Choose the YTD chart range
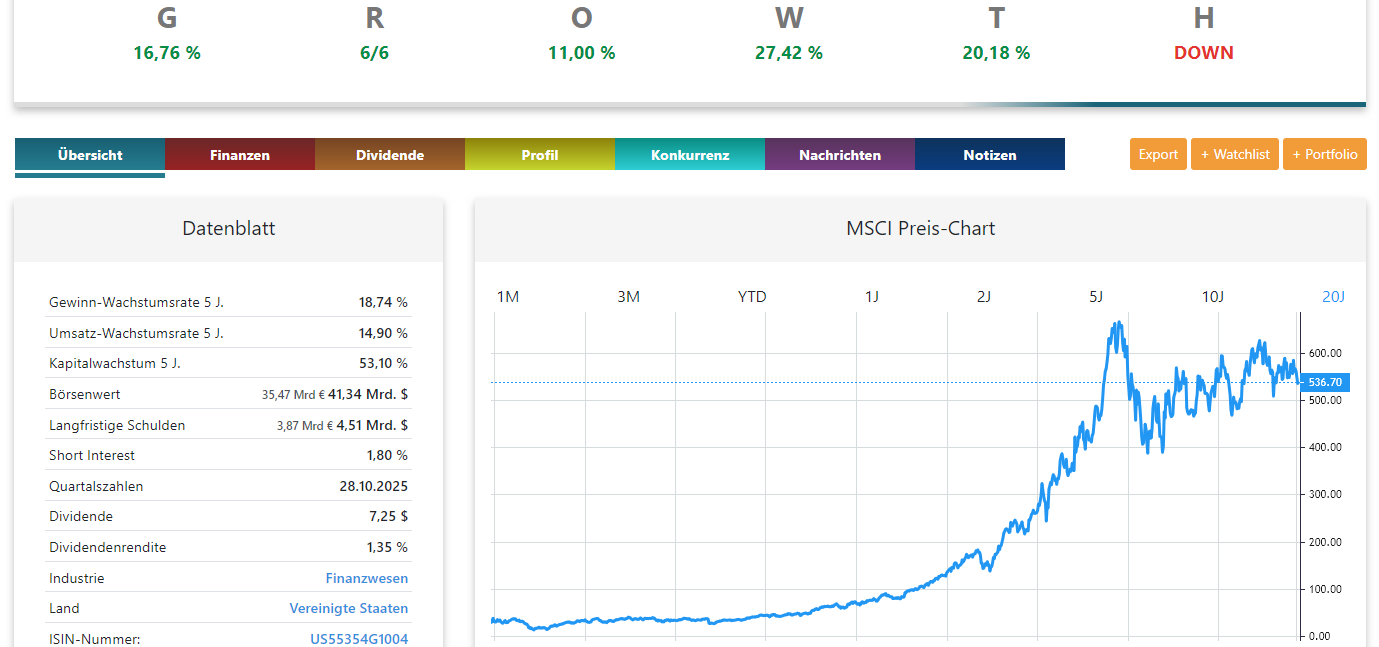 tap(752, 297)
